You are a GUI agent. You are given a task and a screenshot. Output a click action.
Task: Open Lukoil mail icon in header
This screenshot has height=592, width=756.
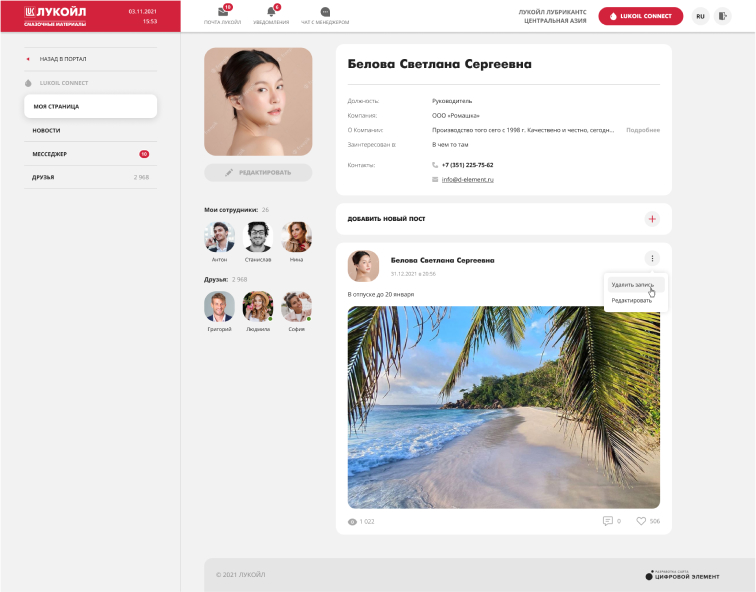[x=223, y=12]
